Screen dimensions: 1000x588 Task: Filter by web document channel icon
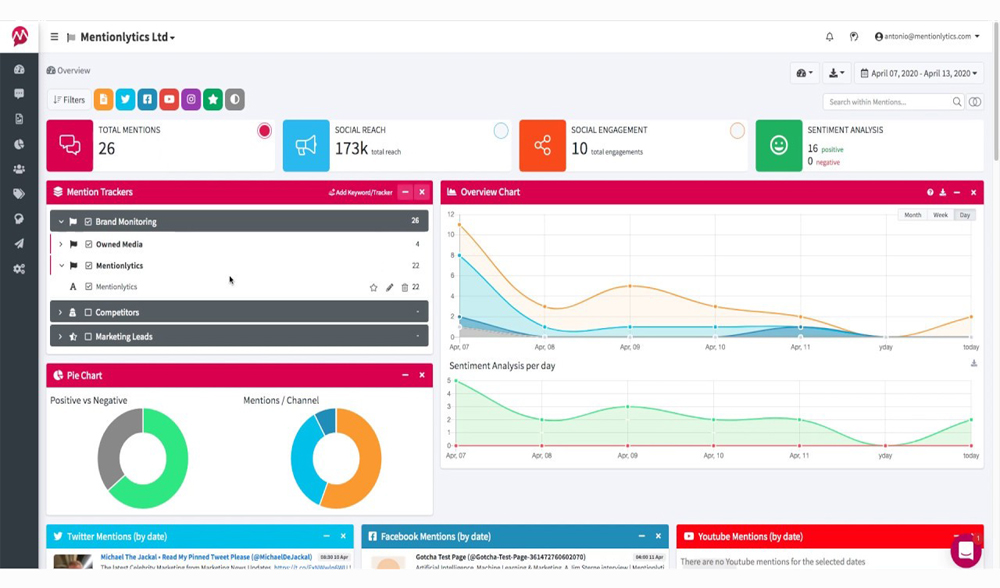pos(103,99)
